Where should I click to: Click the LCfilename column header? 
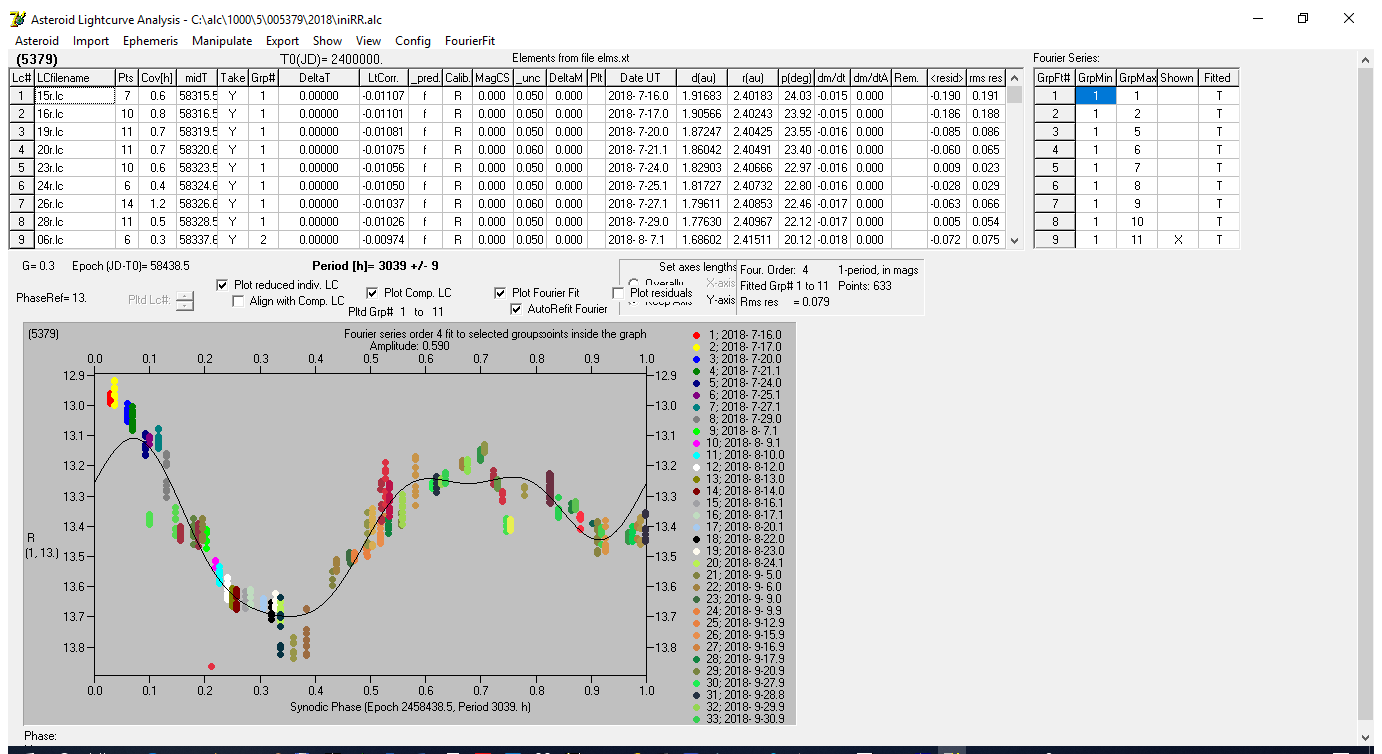tap(73, 78)
